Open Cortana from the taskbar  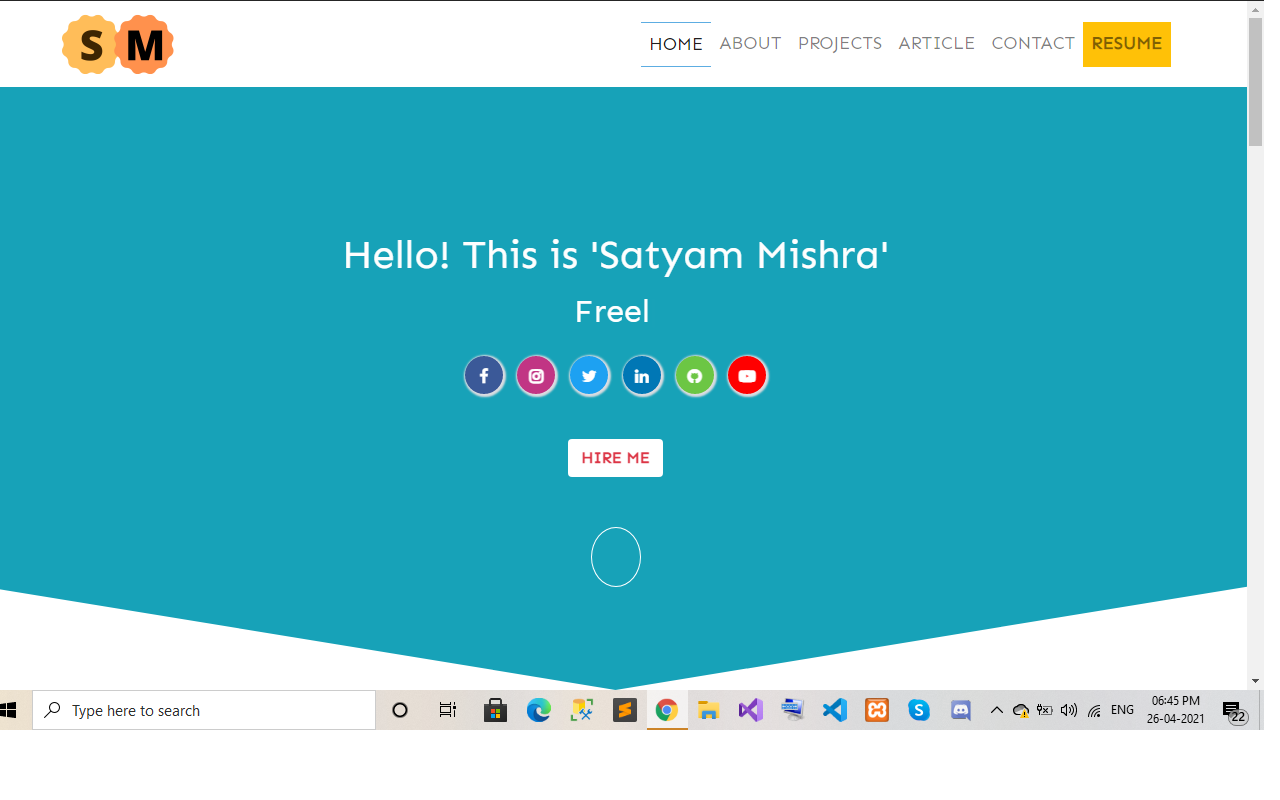point(400,710)
